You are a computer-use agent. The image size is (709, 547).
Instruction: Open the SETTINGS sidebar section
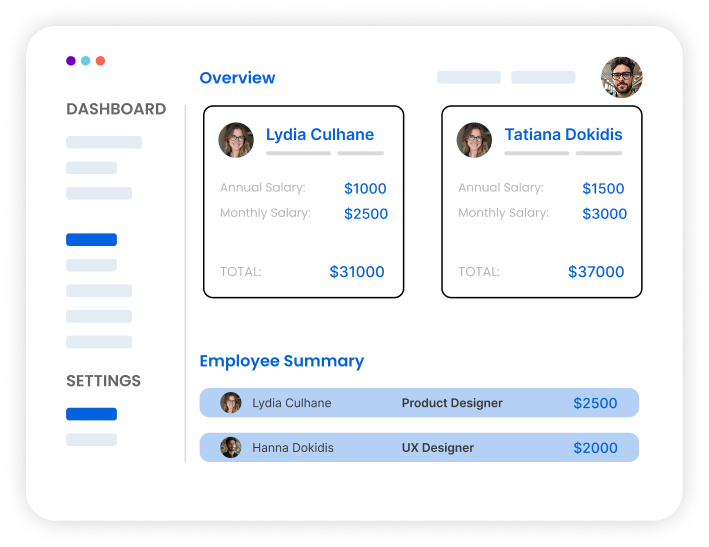103,381
